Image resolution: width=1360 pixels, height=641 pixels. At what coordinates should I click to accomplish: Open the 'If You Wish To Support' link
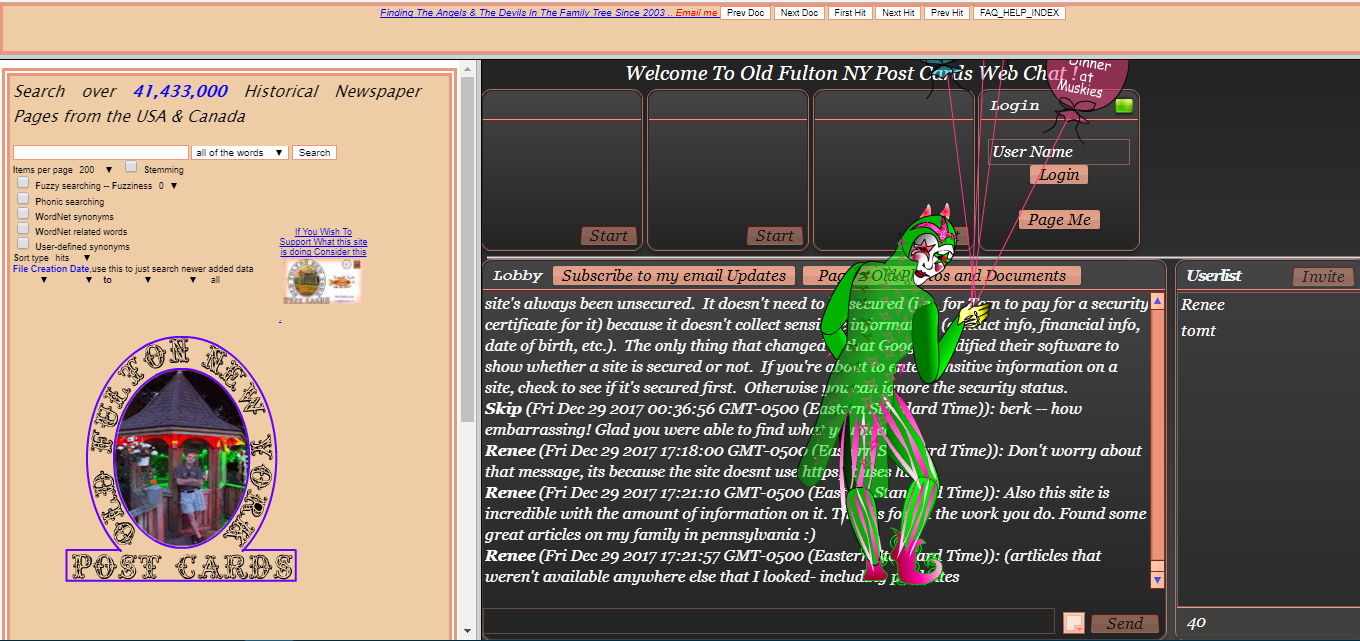[x=323, y=242]
